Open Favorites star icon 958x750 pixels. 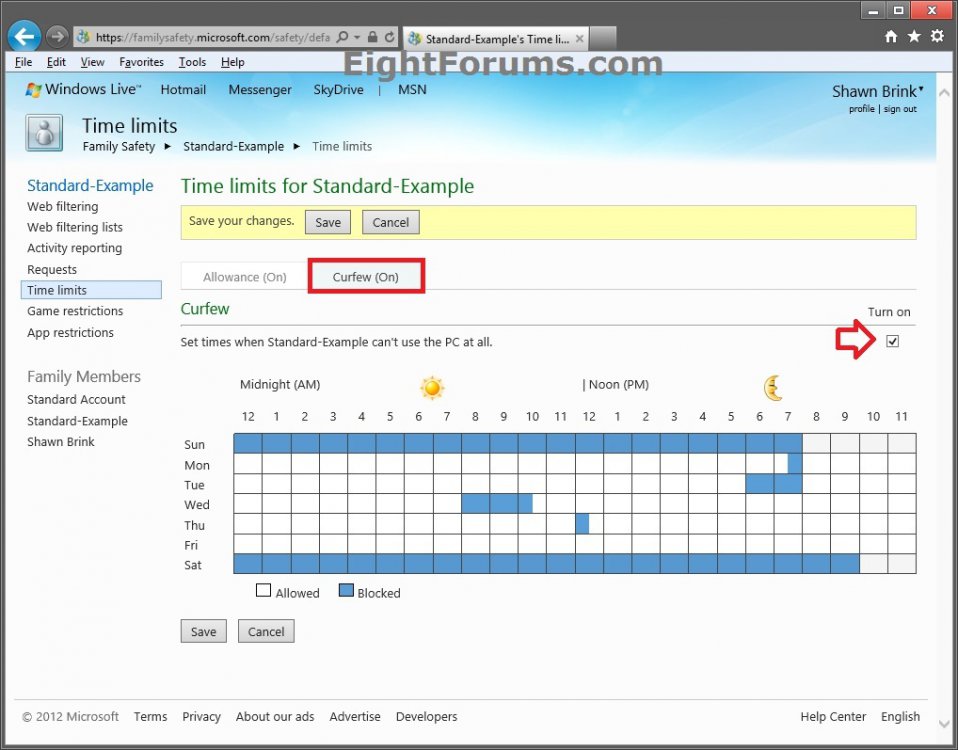tap(914, 37)
